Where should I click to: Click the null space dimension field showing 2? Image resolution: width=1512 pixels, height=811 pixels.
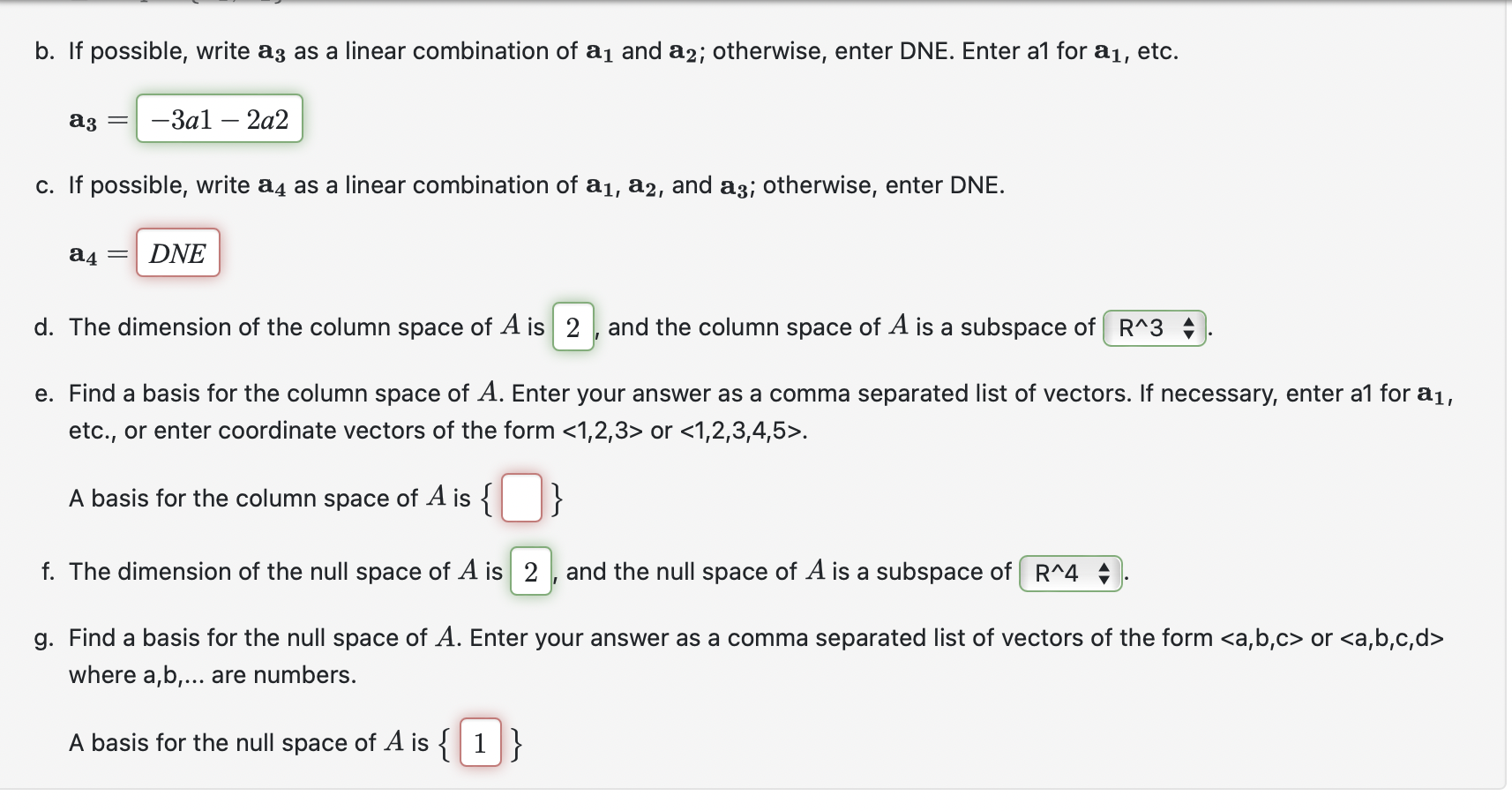point(529,573)
